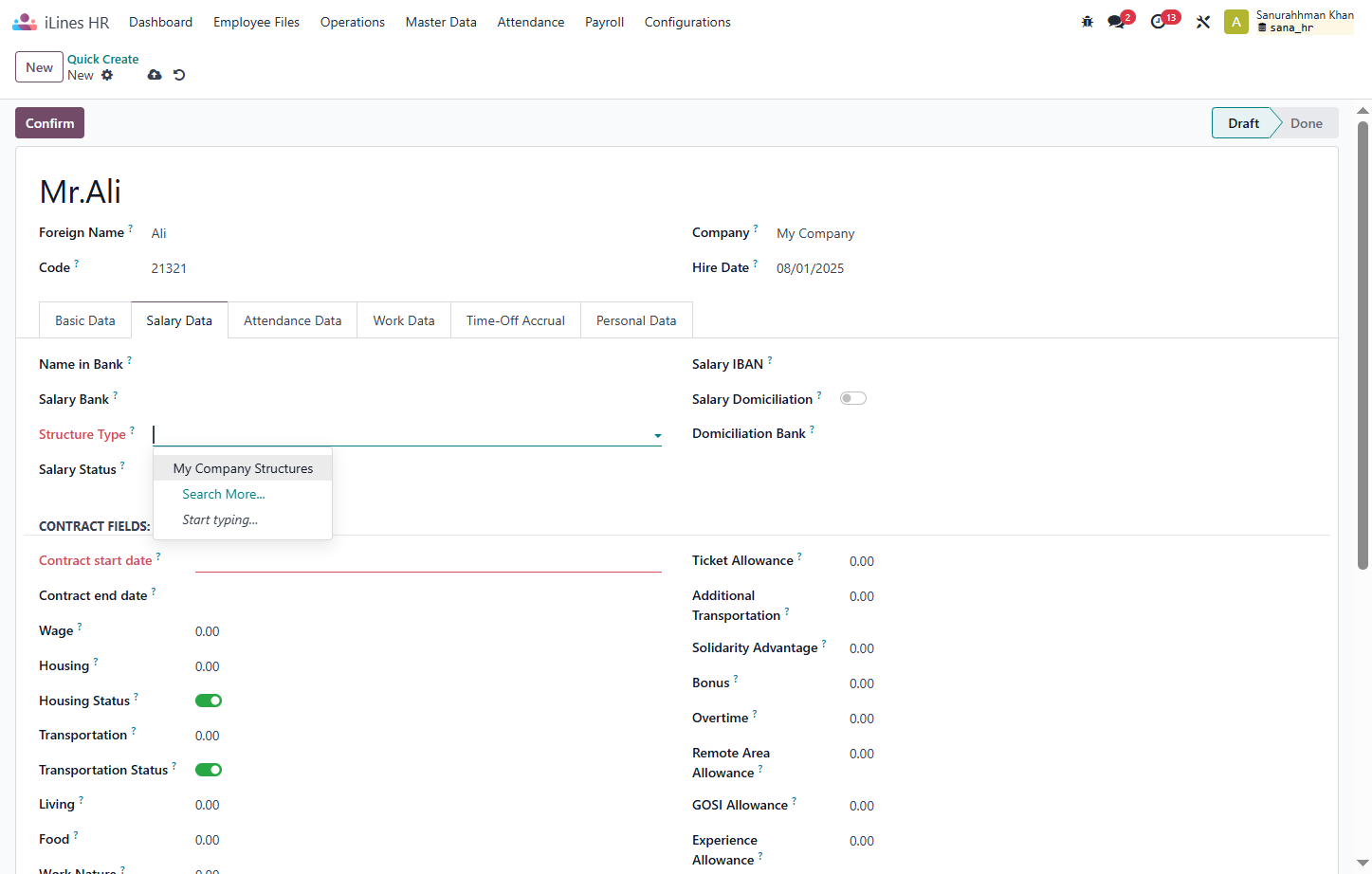Select My Company Structures from the list
The image size is (1372, 874).
tap(243, 468)
